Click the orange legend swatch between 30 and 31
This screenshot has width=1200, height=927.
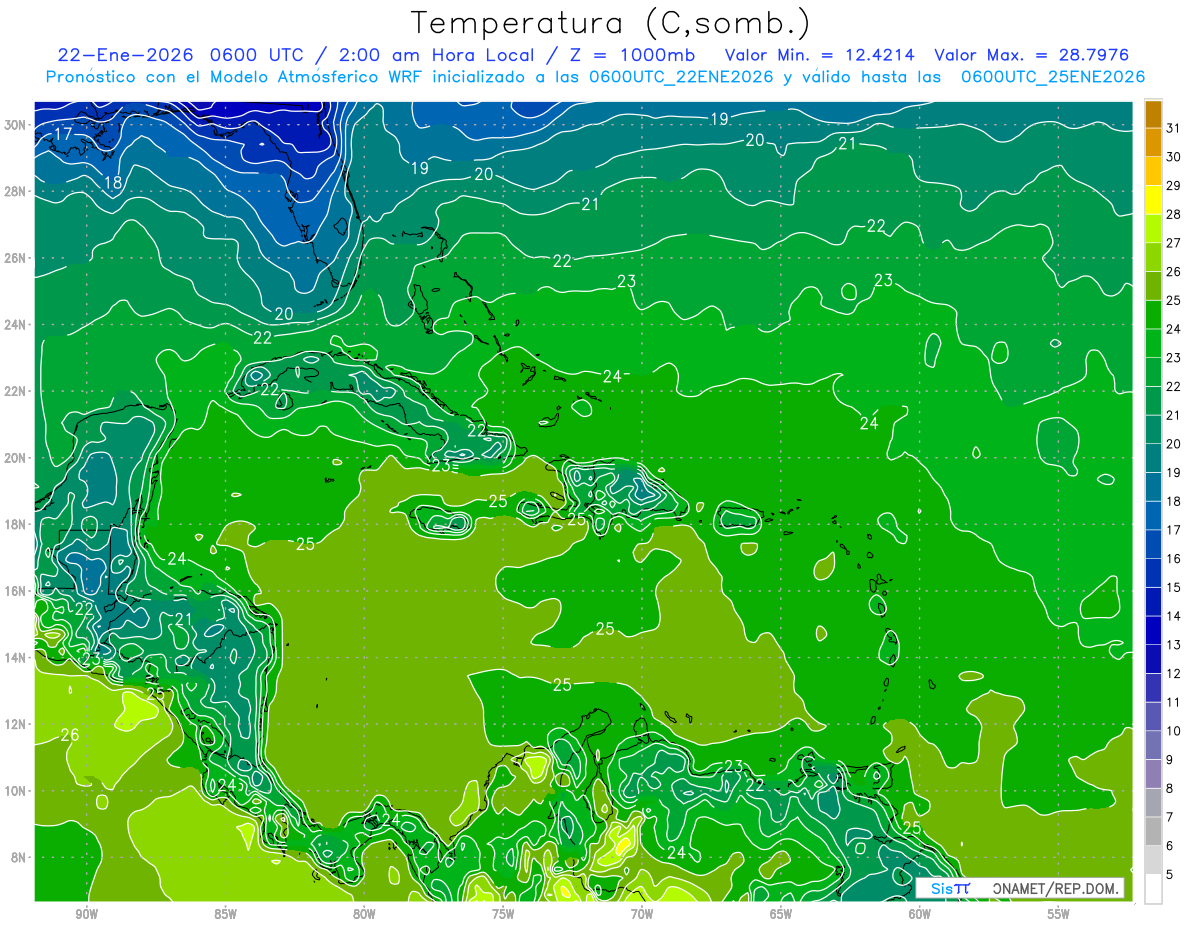(x=1153, y=144)
